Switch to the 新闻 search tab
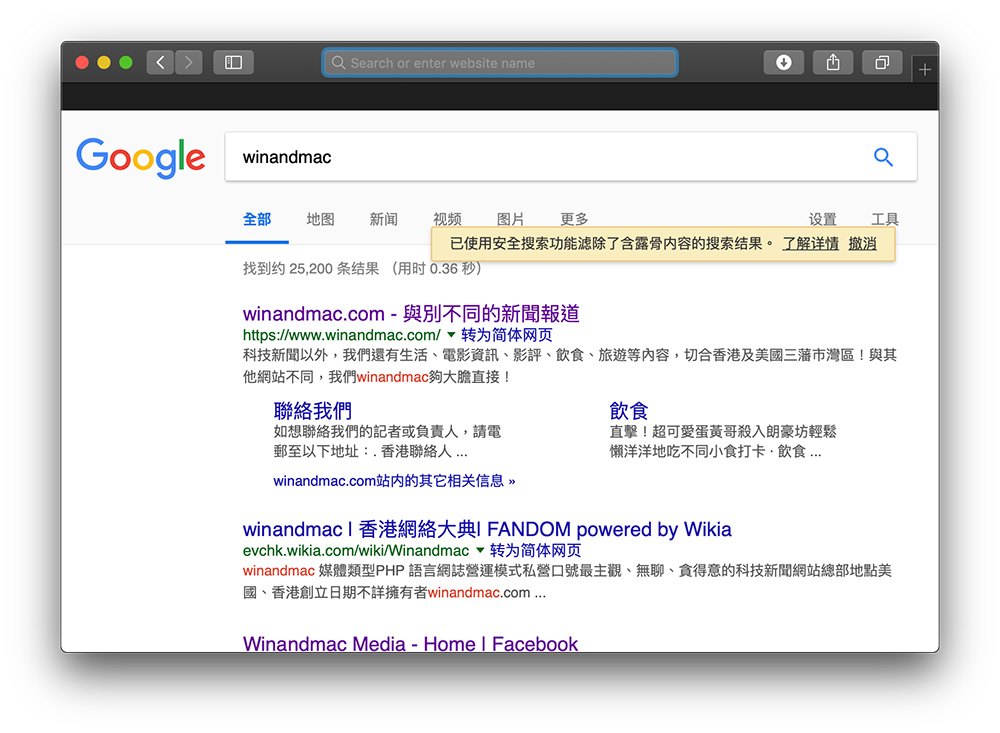1000x733 pixels. (x=383, y=219)
